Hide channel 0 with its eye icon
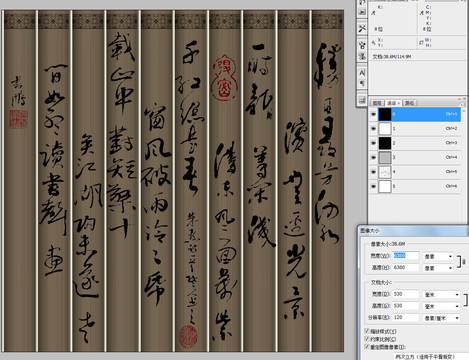The width and height of the screenshot is (469, 360). (x=373, y=114)
